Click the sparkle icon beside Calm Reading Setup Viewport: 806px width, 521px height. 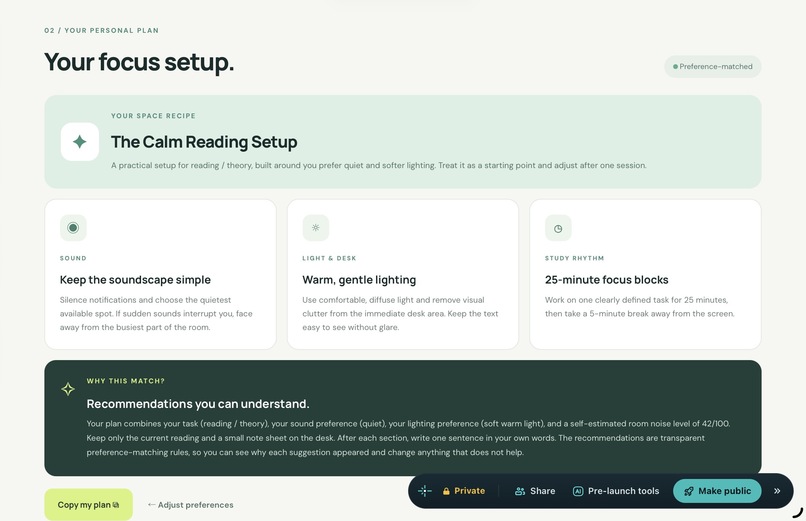[x=80, y=142]
